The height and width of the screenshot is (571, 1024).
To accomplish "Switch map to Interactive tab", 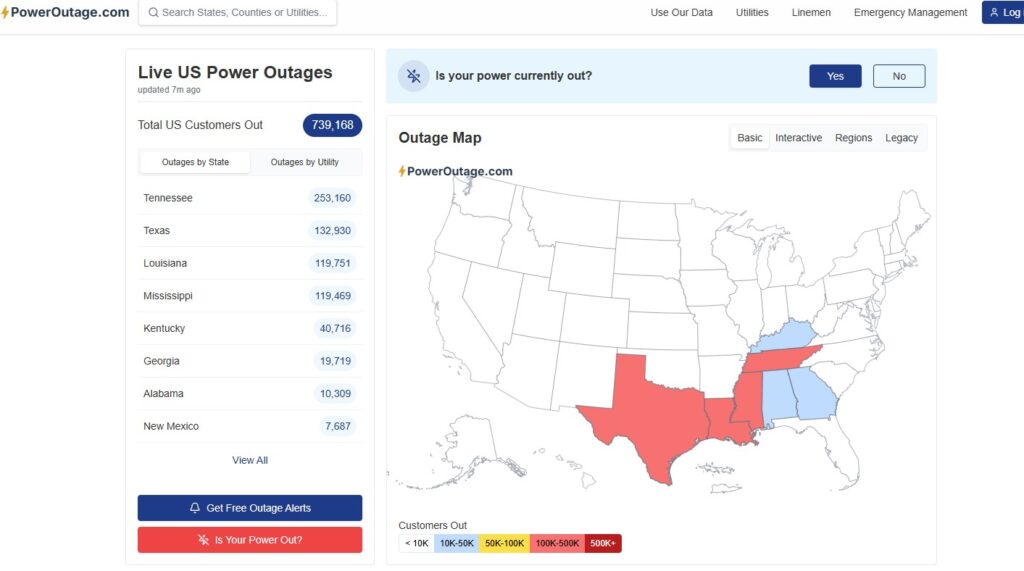I will point(798,138).
